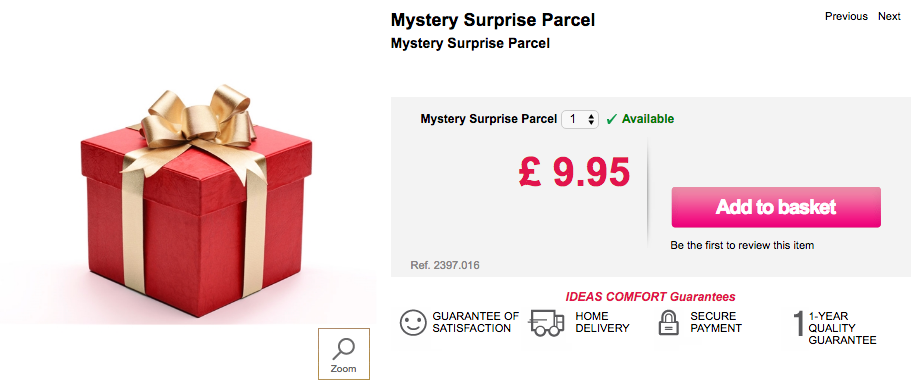Open the quantity dropdown showing 1
The height and width of the screenshot is (386, 914).
(579, 120)
